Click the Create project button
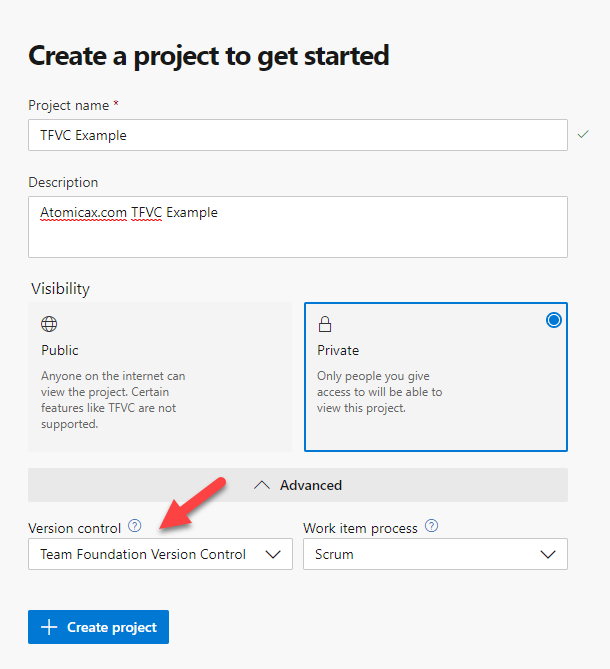The image size is (610, 669). click(99, 627)
